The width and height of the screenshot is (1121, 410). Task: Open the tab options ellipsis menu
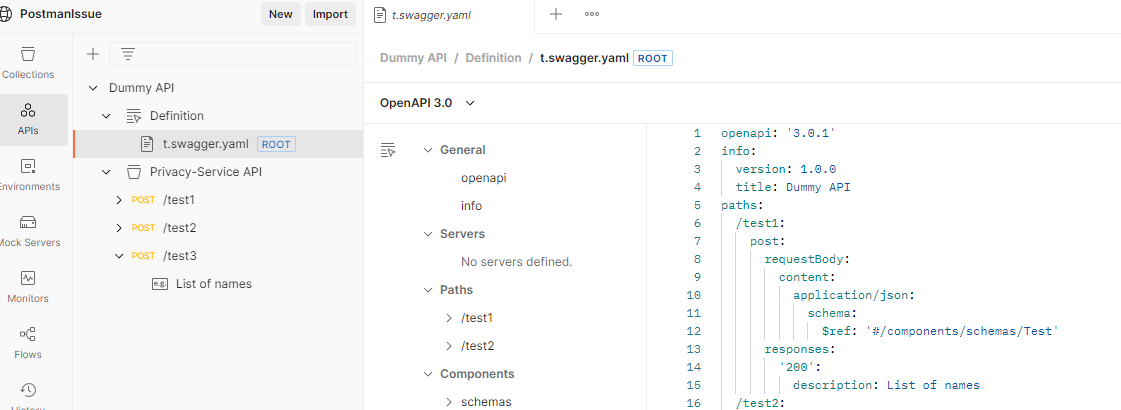(592, 14)
